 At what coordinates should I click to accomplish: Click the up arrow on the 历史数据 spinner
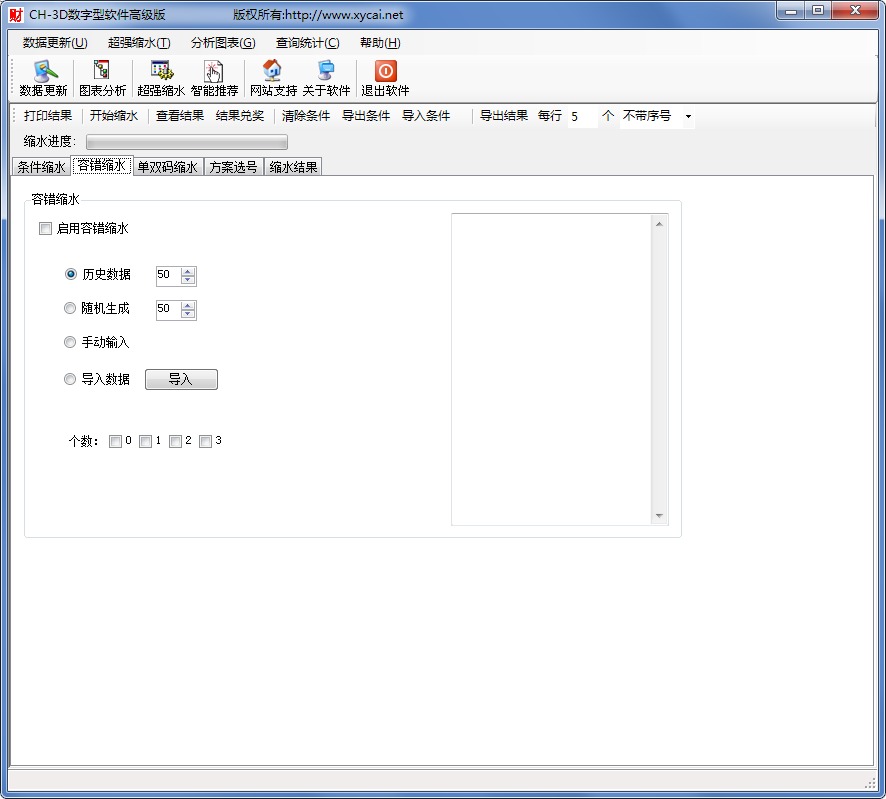point(189,271)
